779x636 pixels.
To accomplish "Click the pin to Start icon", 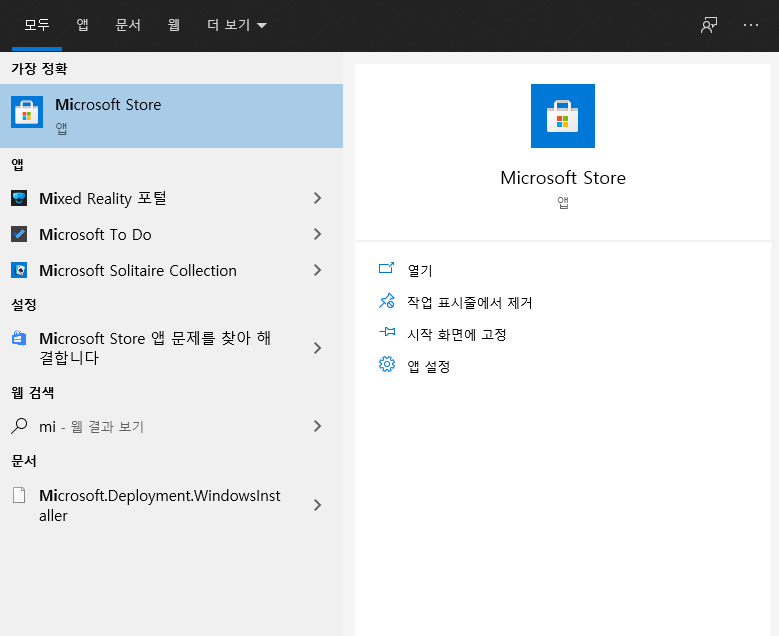I will (x=387, y=332).
